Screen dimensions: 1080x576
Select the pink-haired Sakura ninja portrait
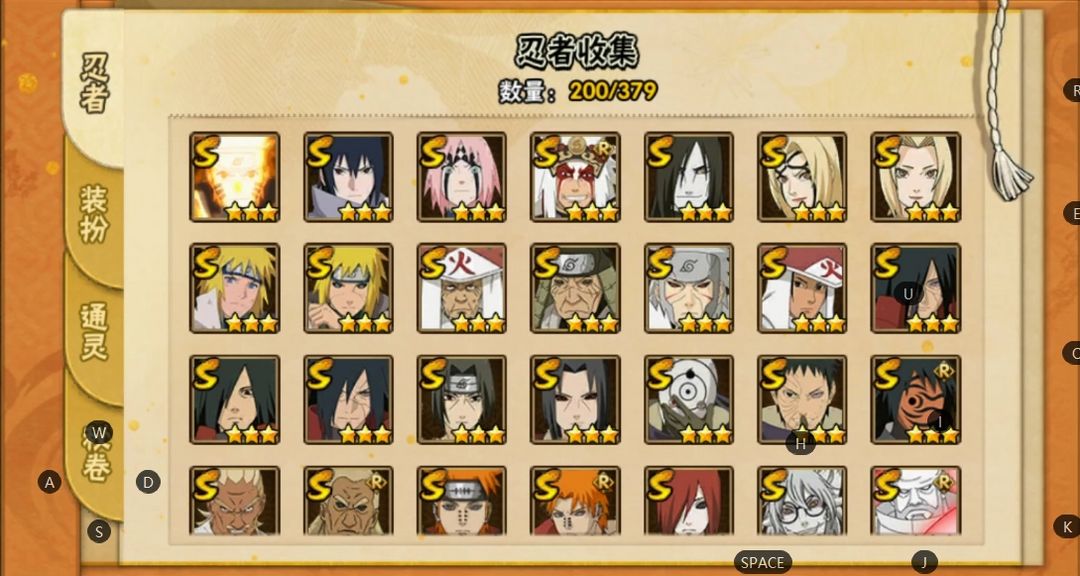(x=461, y=177)
